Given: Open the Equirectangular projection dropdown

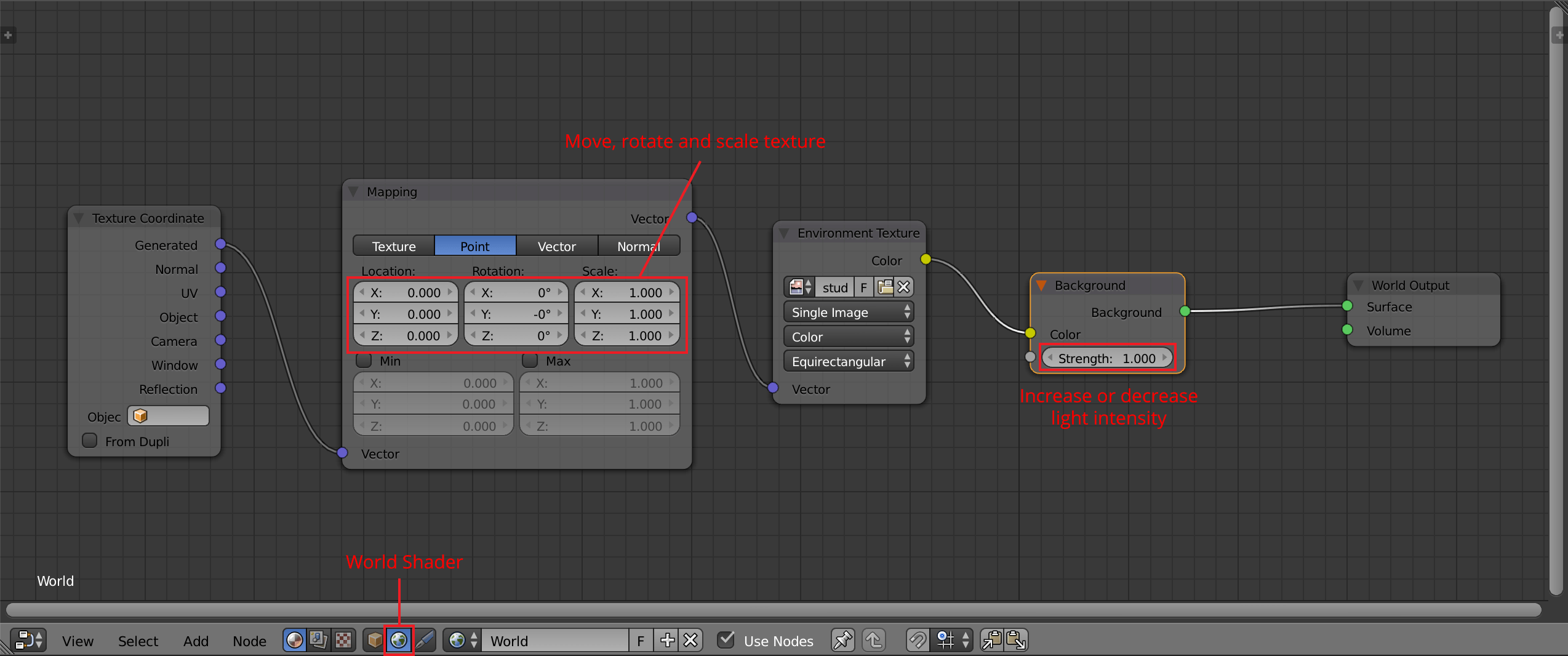Looking at the screenshot, I should tap(848, 361).
